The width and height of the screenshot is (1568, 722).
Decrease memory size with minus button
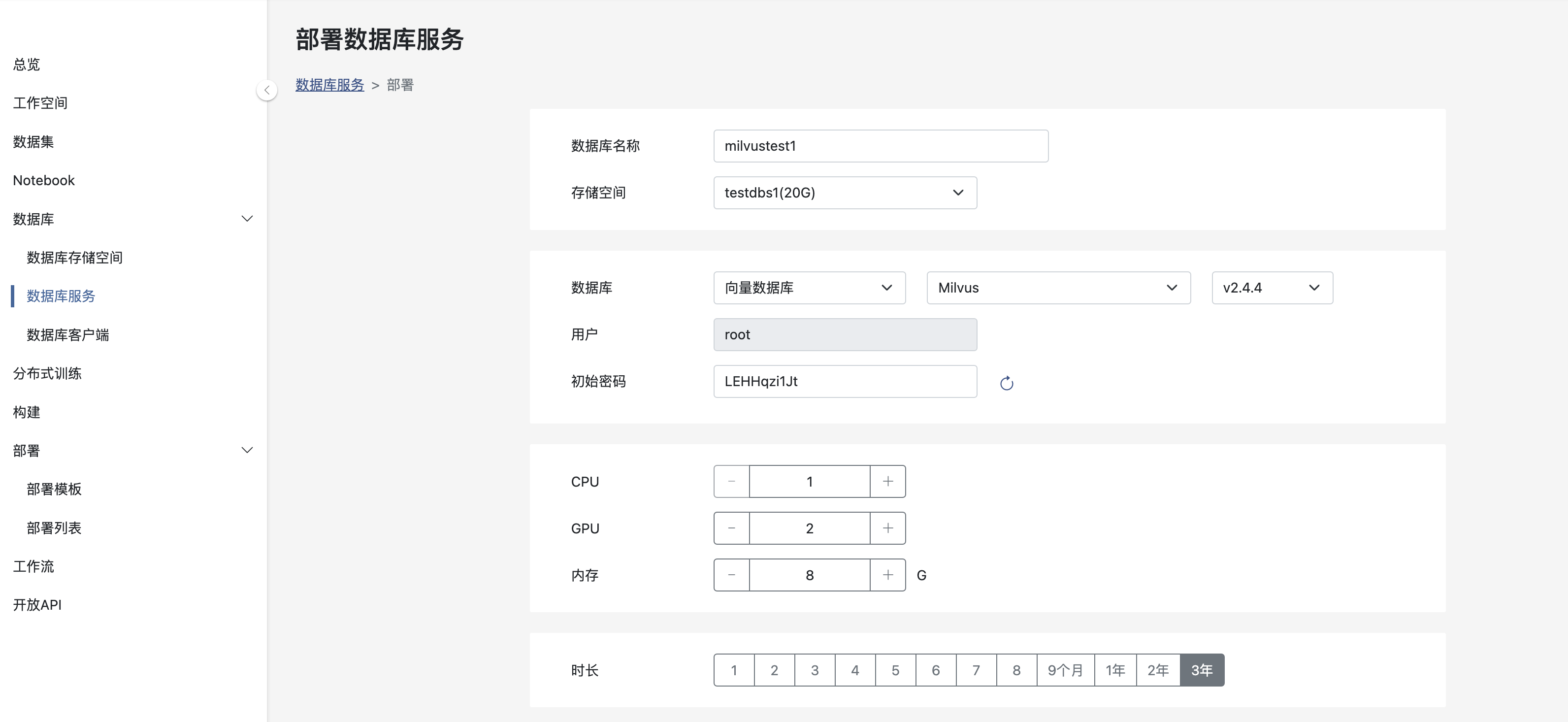click(x=731, y=575)
